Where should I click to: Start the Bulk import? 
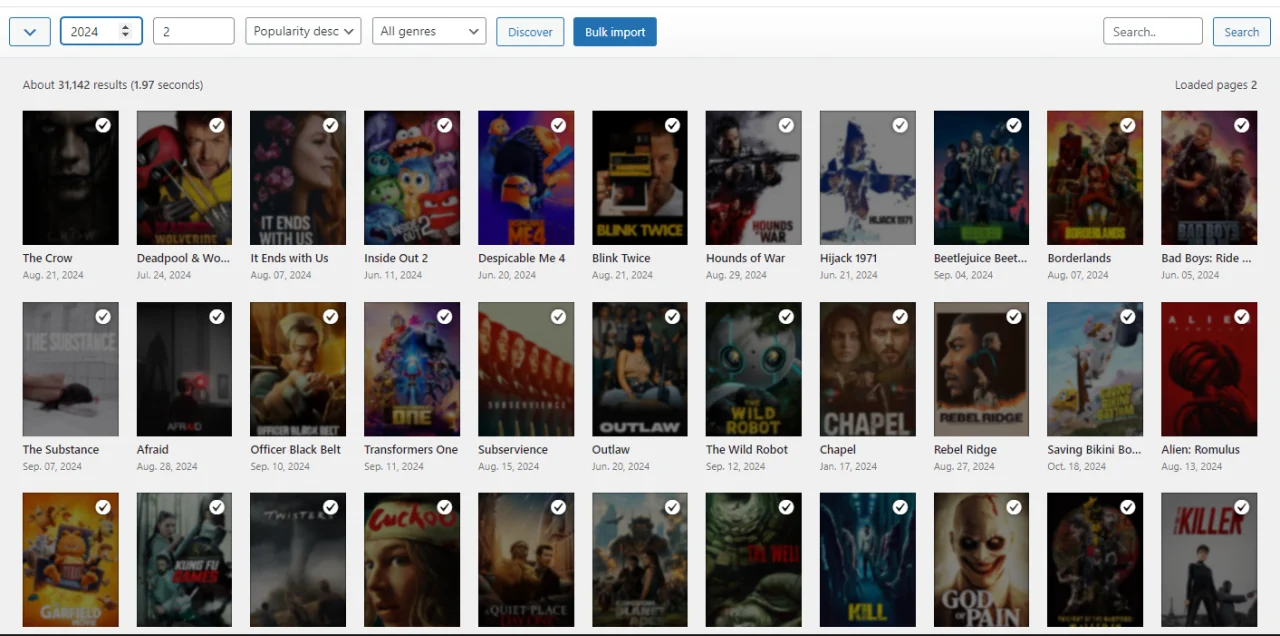[615, 32]
